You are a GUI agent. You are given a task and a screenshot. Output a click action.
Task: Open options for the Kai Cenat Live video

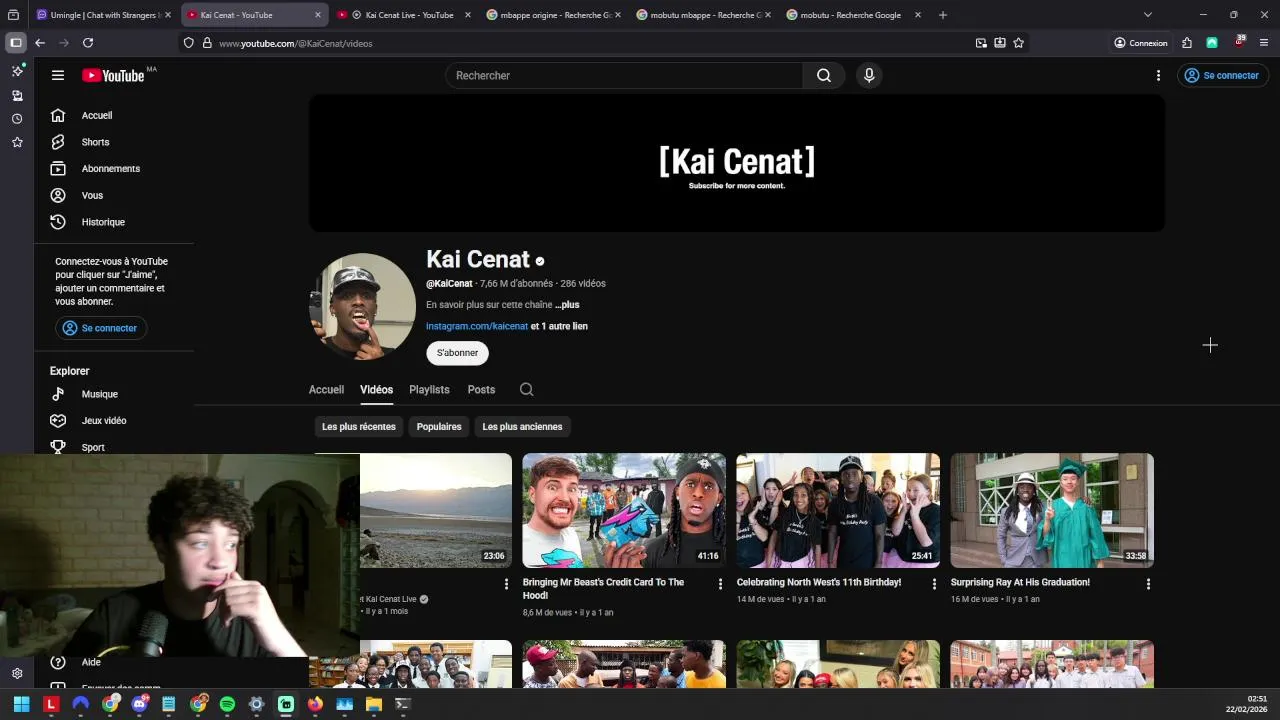coord(506,584)
